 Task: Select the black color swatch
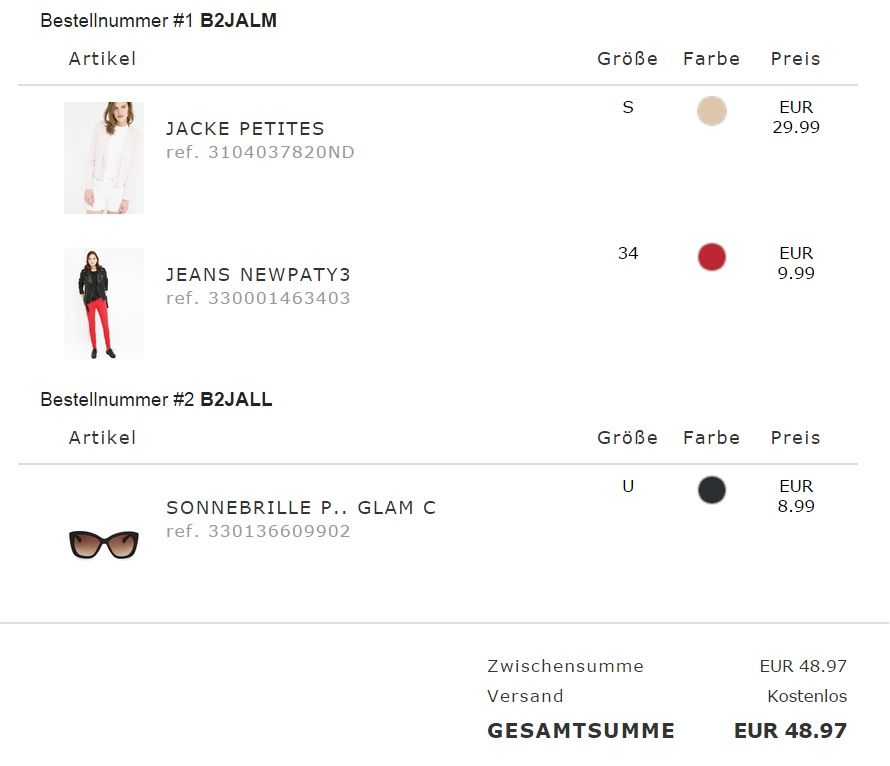pos(712,490)
